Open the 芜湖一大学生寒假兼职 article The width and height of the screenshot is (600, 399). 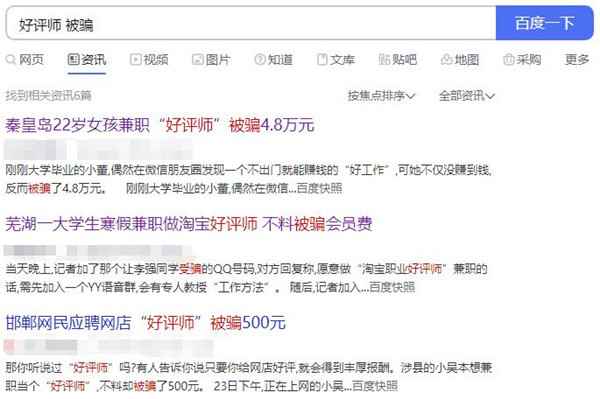point(189,224)
